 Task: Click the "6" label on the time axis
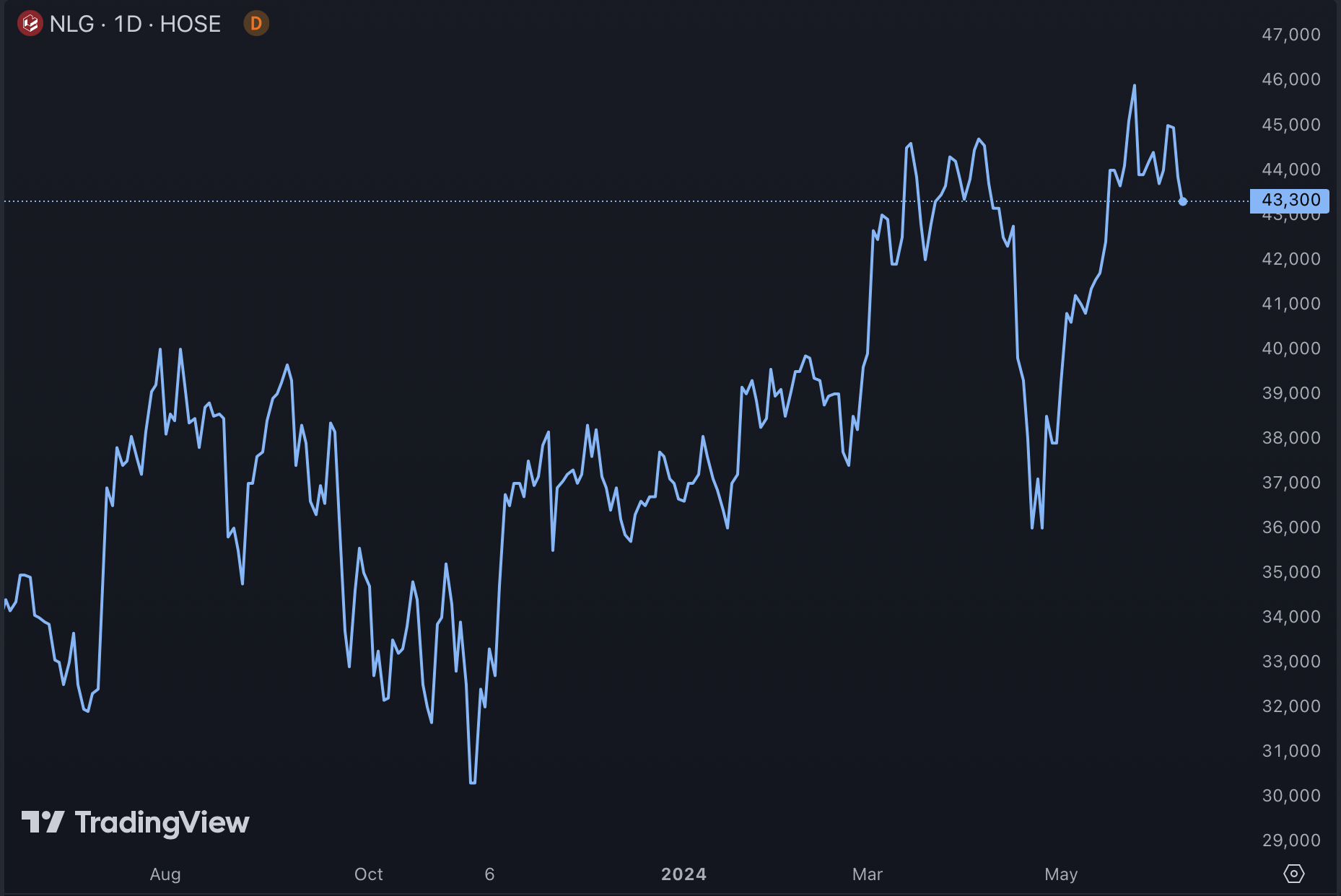[x=489, y=874]
